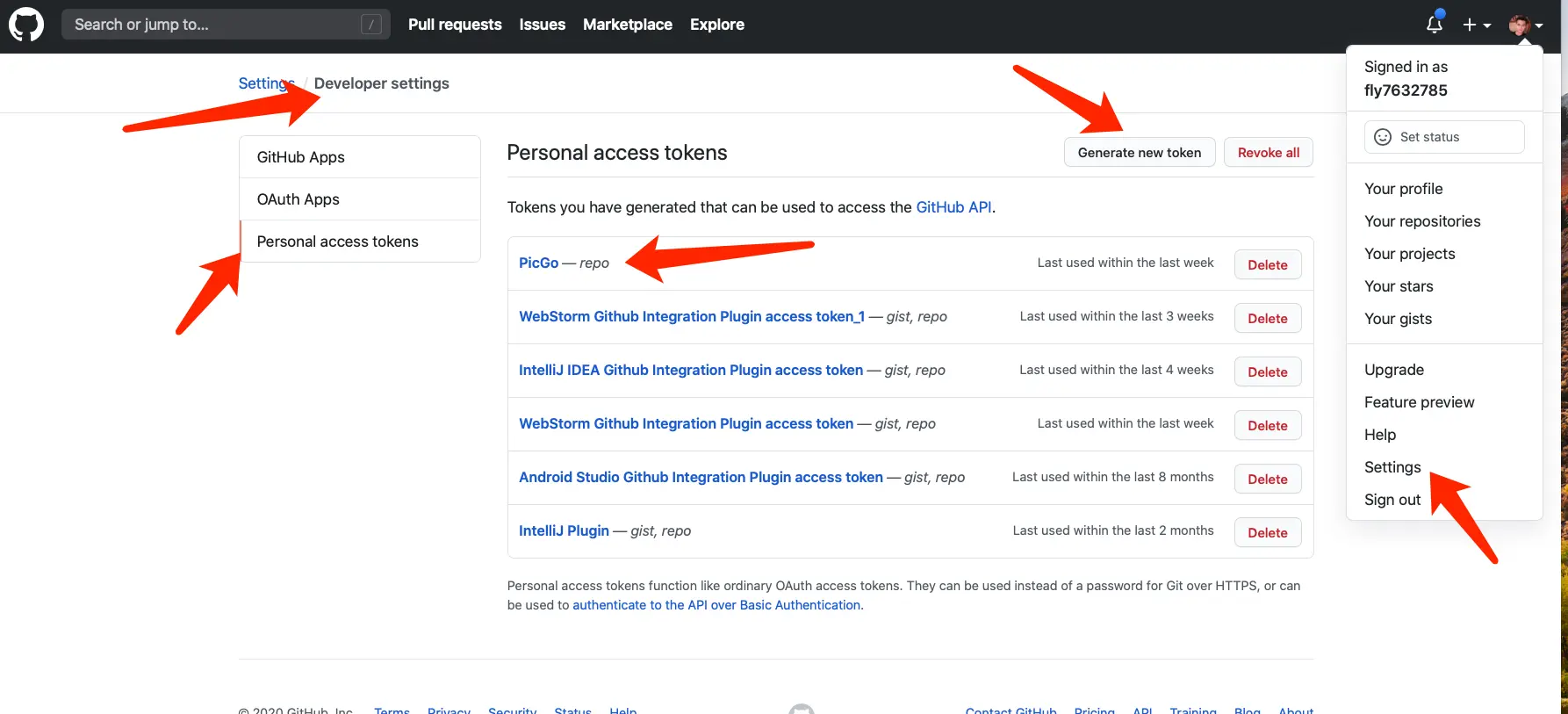Open the notifications bell icon
This screenshot has width=1568, height=714.
1435,25
